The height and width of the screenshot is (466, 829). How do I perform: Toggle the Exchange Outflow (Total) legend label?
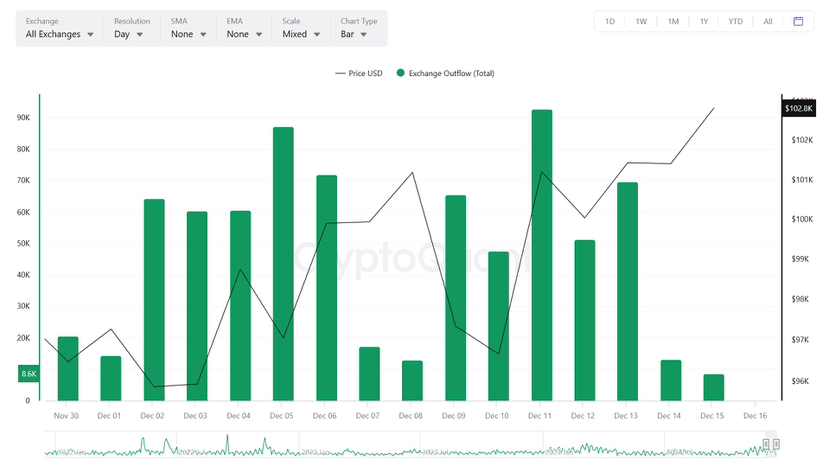[x=451, y=73]
